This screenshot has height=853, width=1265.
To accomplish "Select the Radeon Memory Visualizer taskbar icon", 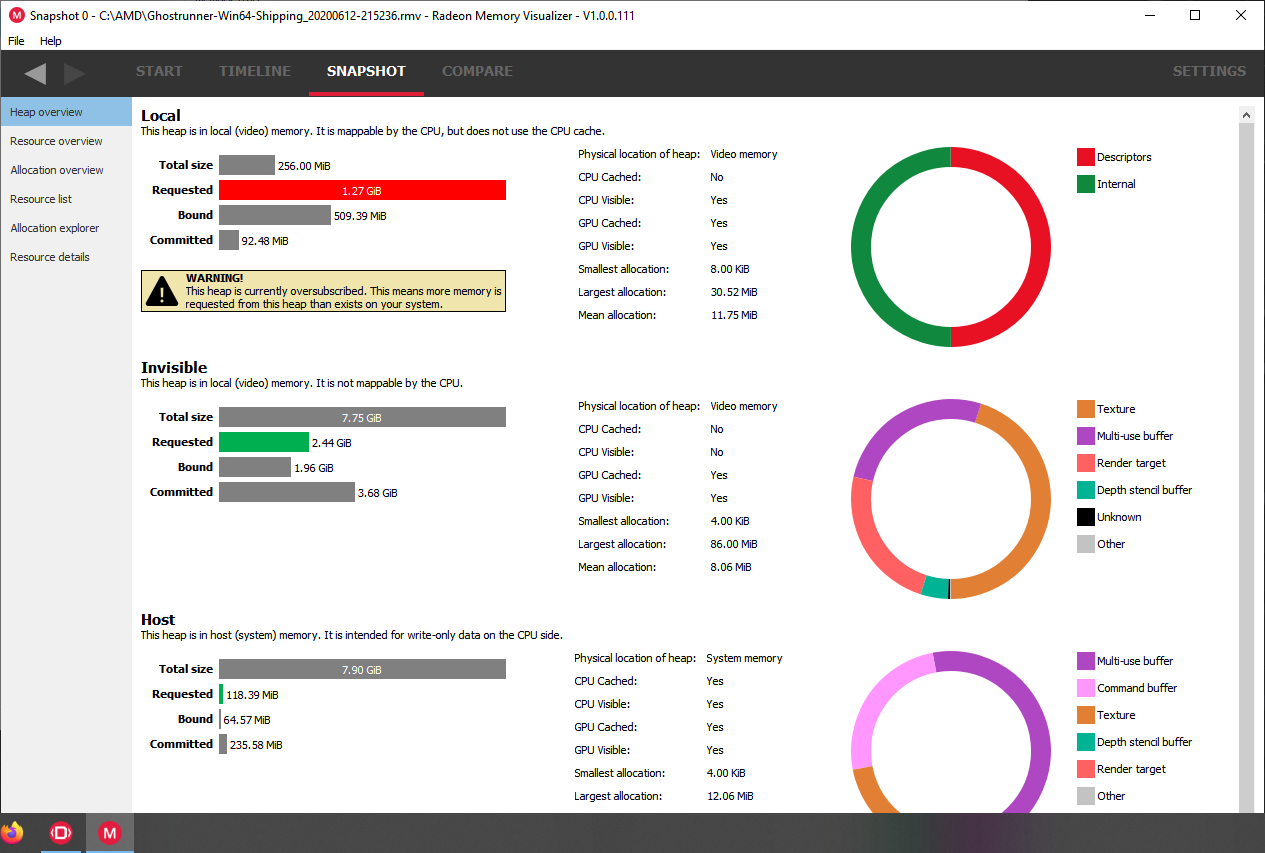I will point(109,832).
